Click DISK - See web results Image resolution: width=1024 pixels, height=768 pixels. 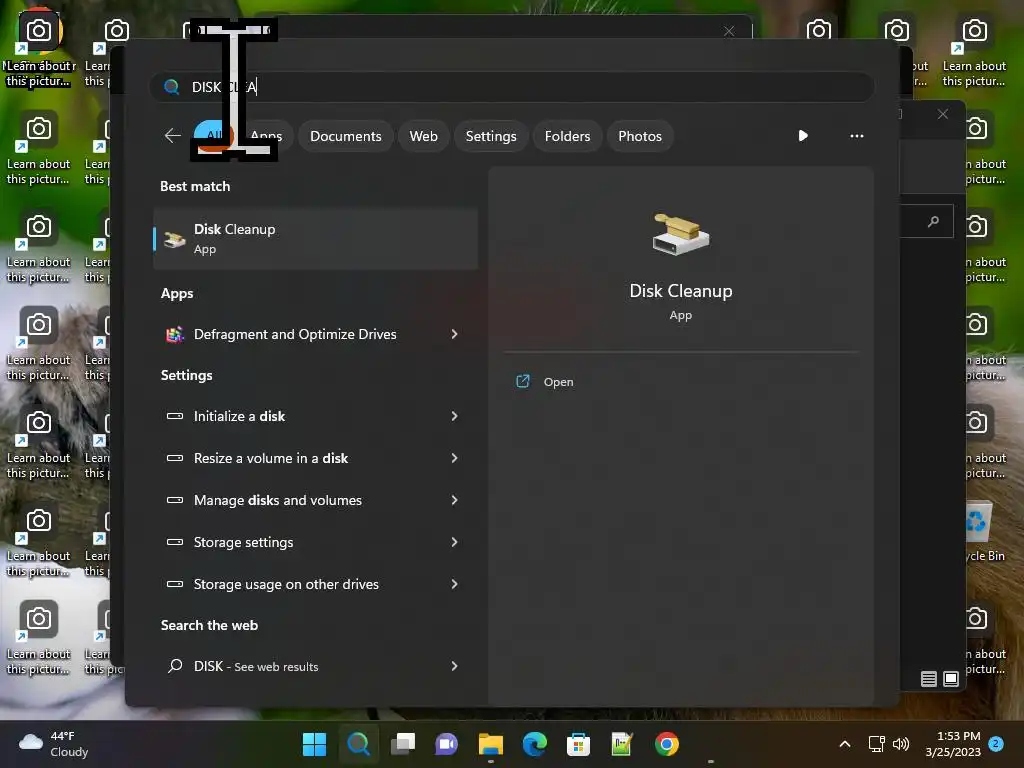(x=315, y=666)
